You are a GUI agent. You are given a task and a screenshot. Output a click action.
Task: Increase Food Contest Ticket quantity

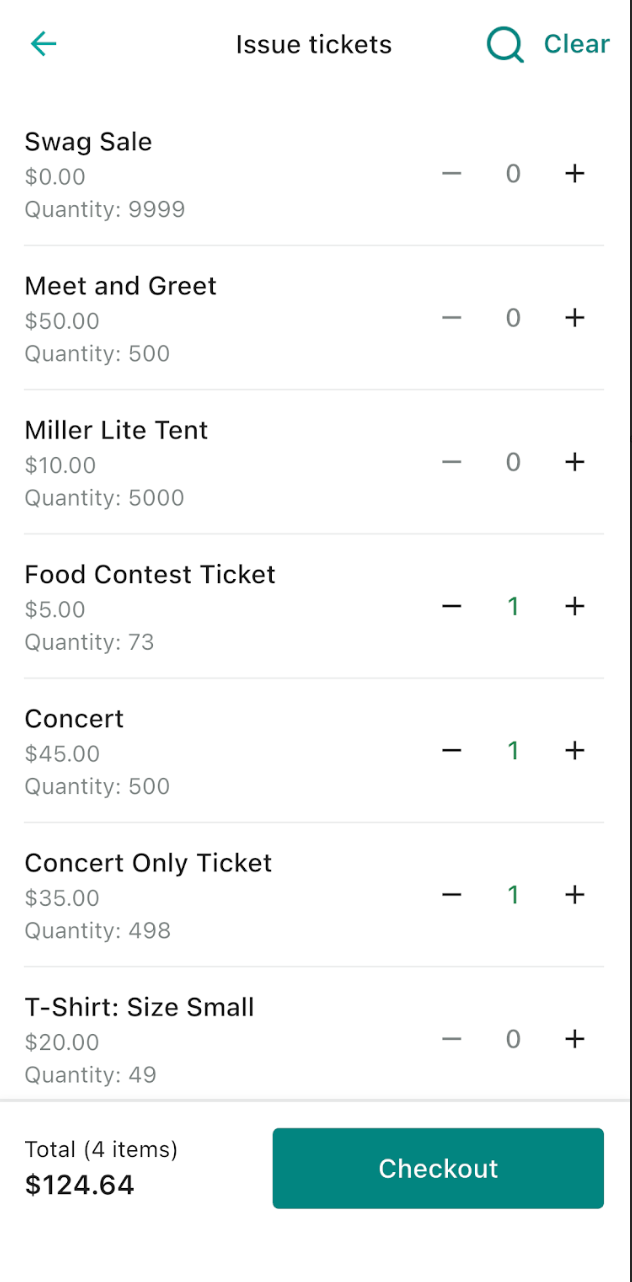coord(574,606)
